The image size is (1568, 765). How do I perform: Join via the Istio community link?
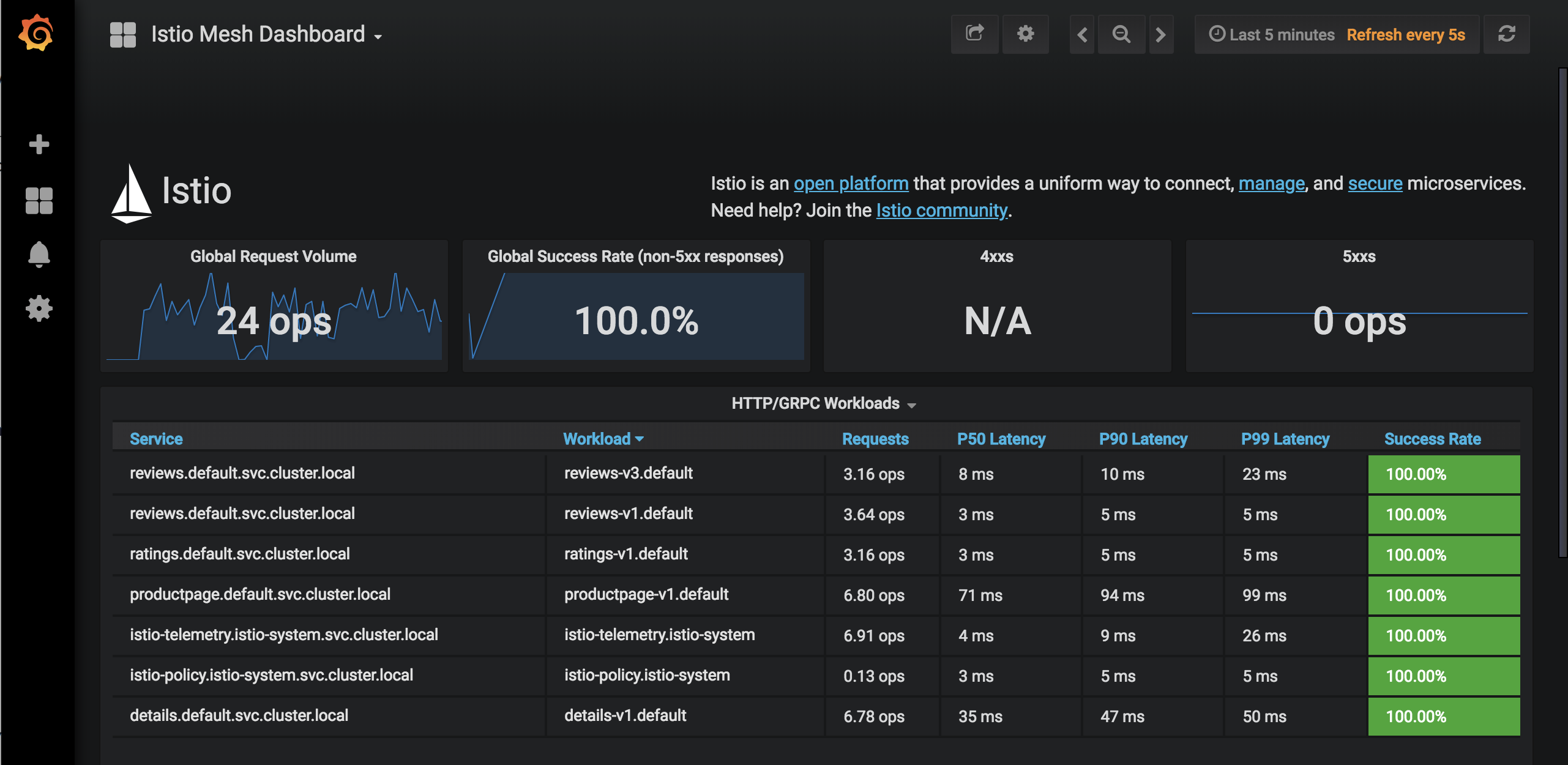[x=941, y=210]
